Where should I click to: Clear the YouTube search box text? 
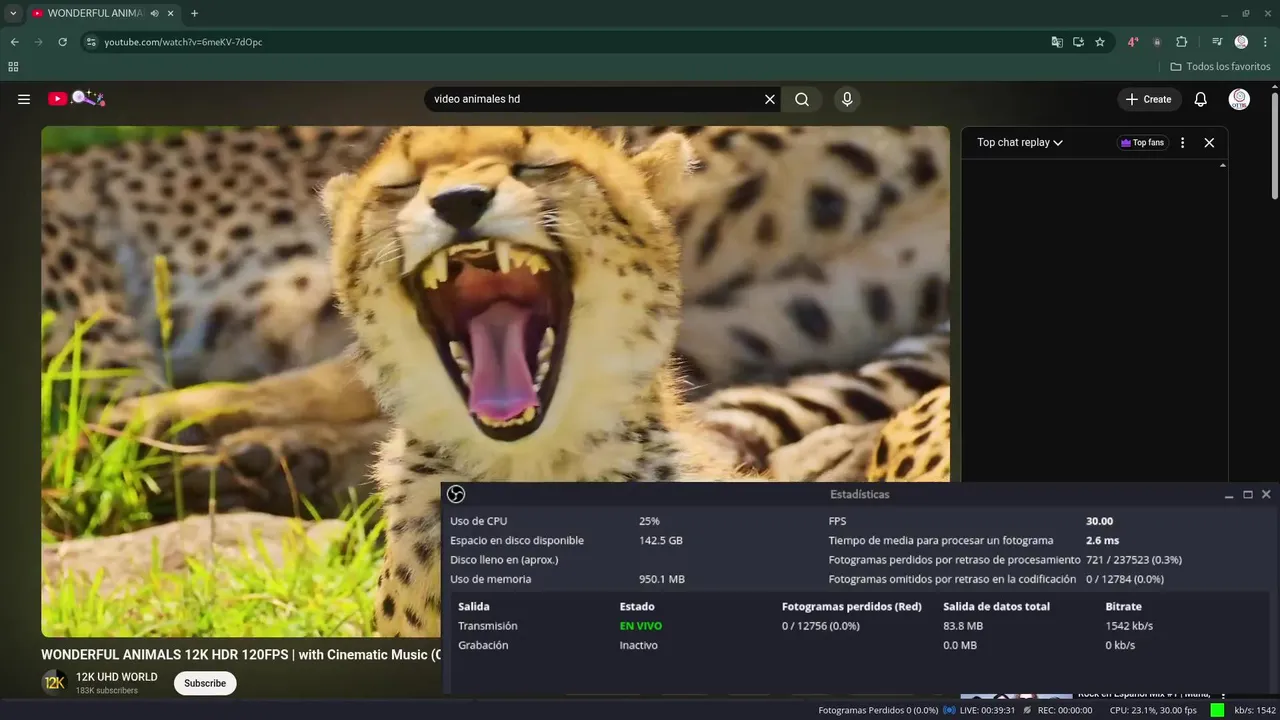point(770,99)
